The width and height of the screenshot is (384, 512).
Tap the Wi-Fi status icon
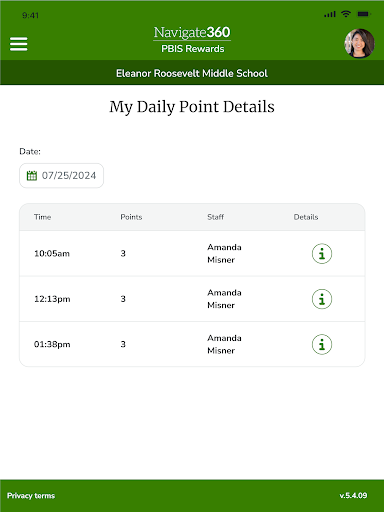click(x=346, y=14)
